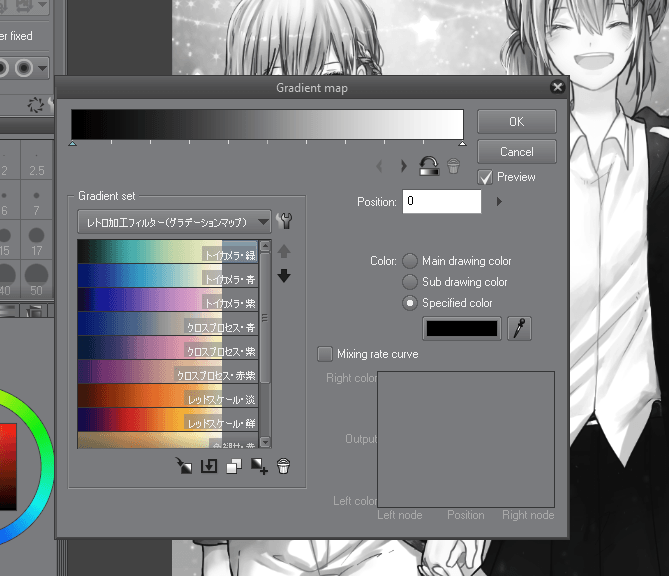
Task: Open the Gradient set dropdown list
Action: point(174,221)
